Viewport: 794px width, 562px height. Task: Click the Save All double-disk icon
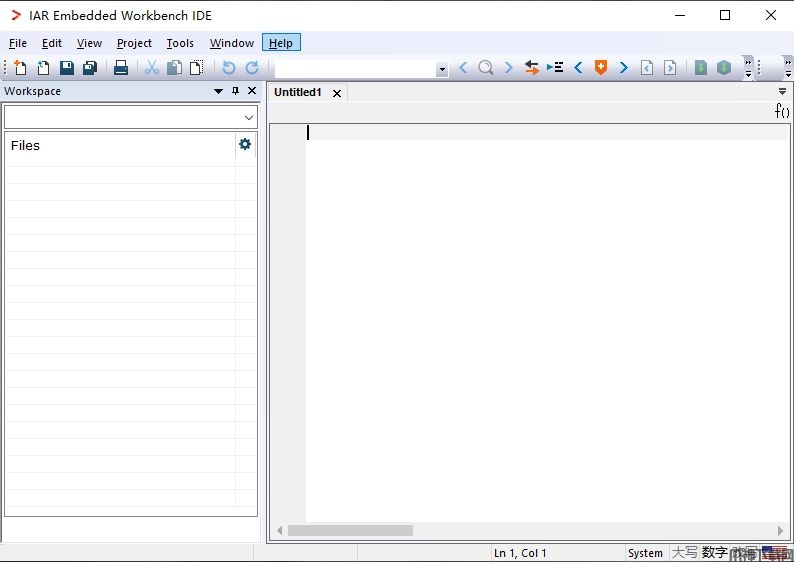[x=90, y=67]
